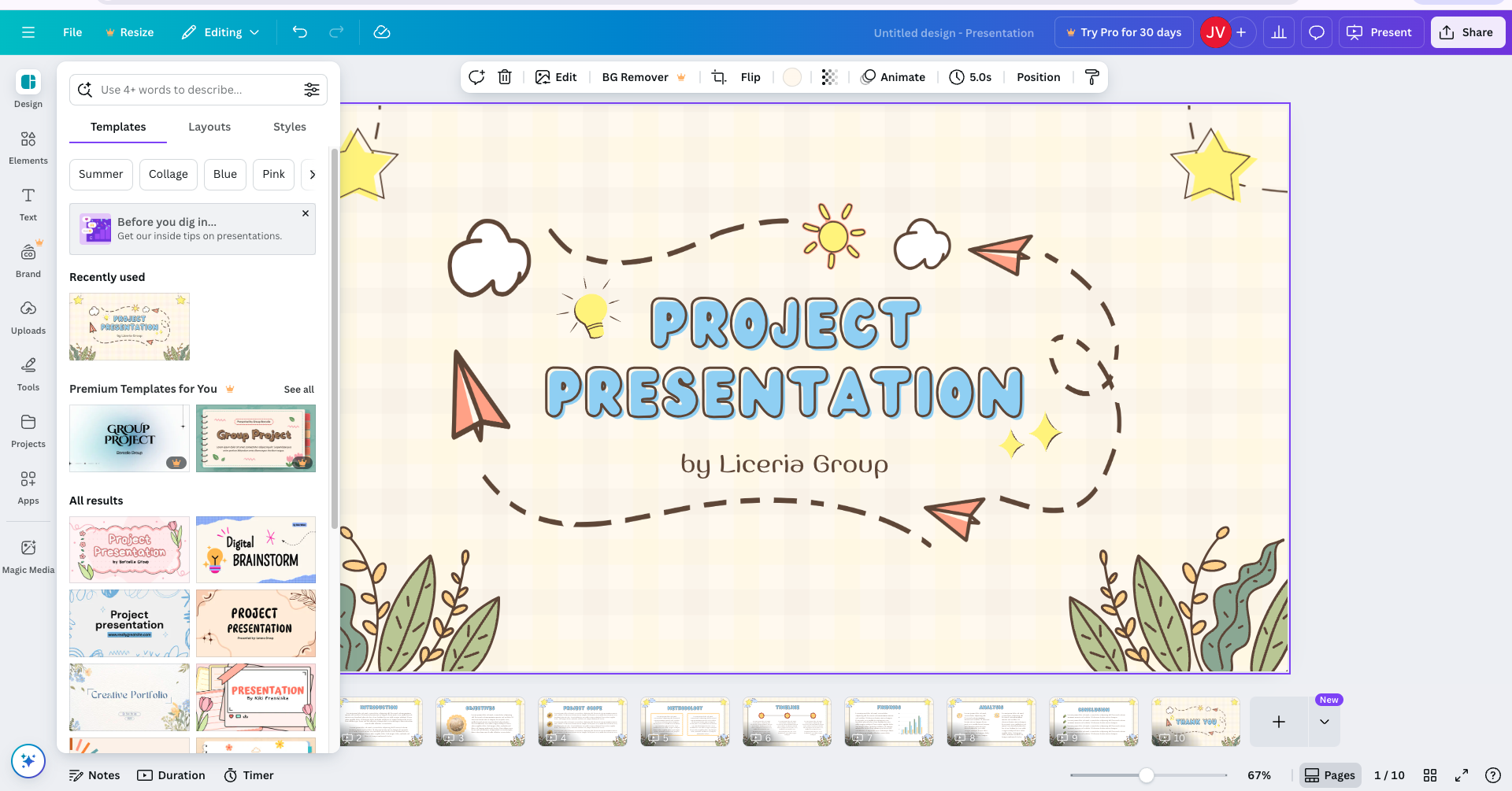Click the 67% zoom value

pyautogui.click(x=1259, y=775)
